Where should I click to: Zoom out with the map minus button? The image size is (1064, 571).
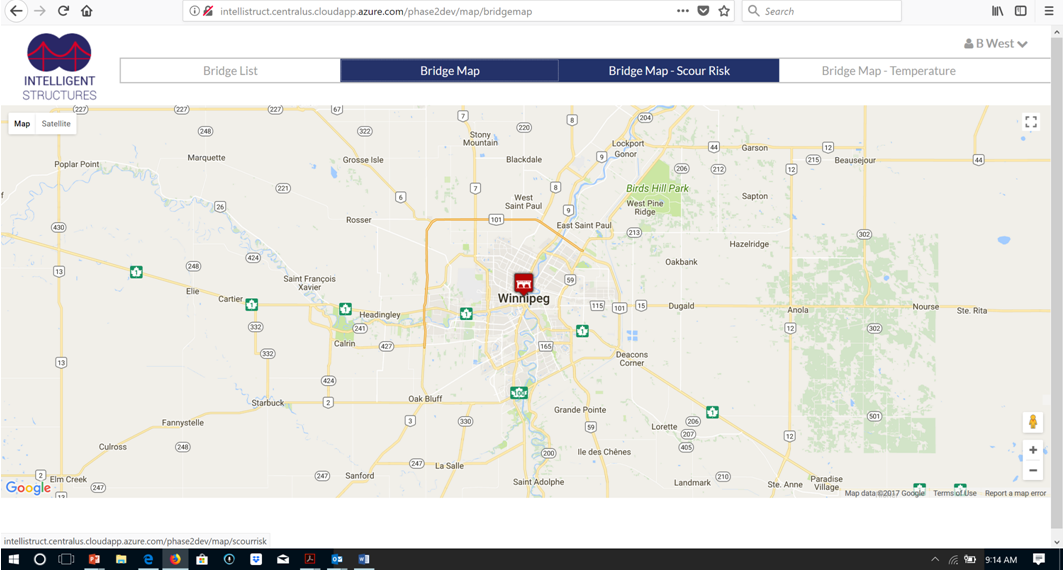1033,470
